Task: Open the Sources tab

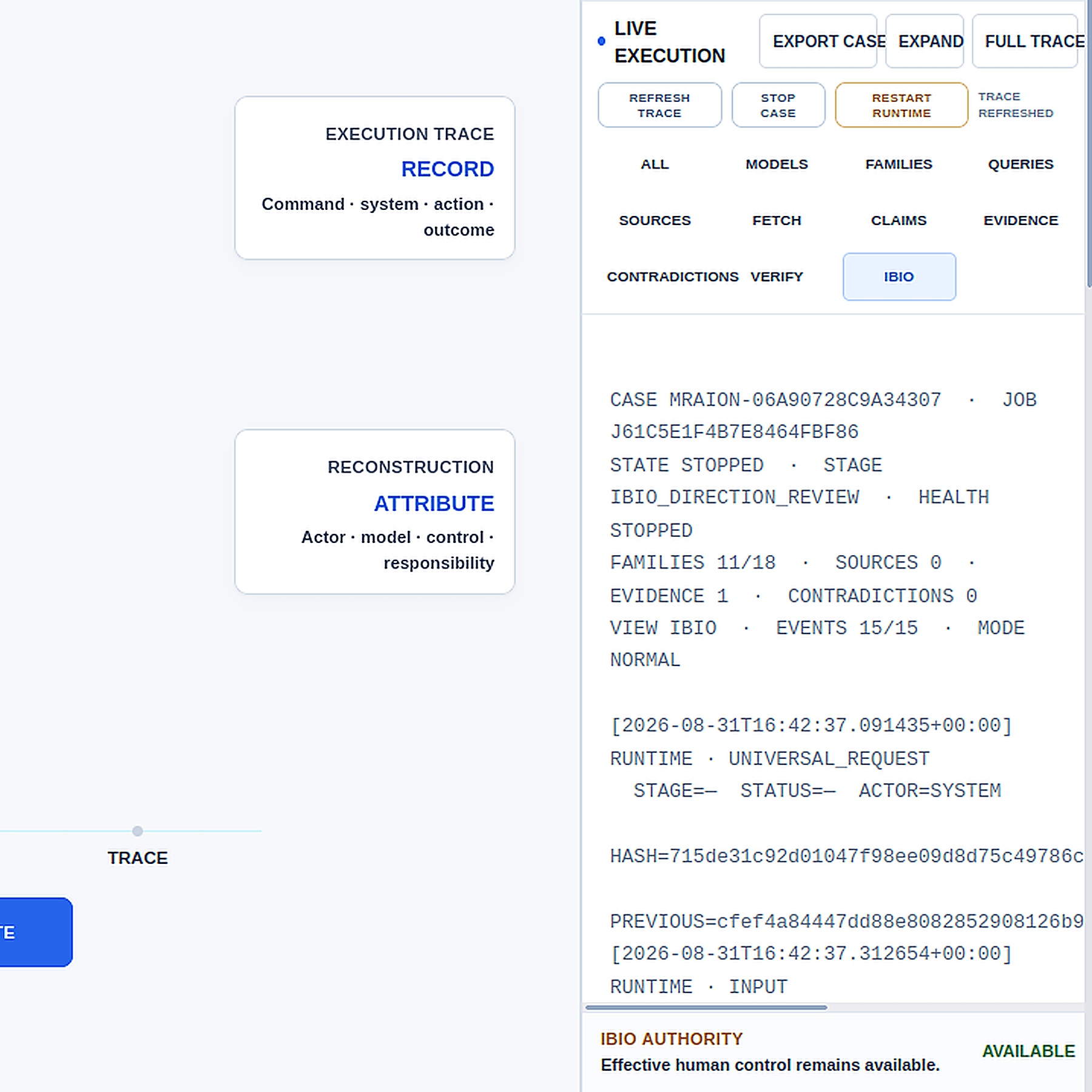Action: [655, 221]
